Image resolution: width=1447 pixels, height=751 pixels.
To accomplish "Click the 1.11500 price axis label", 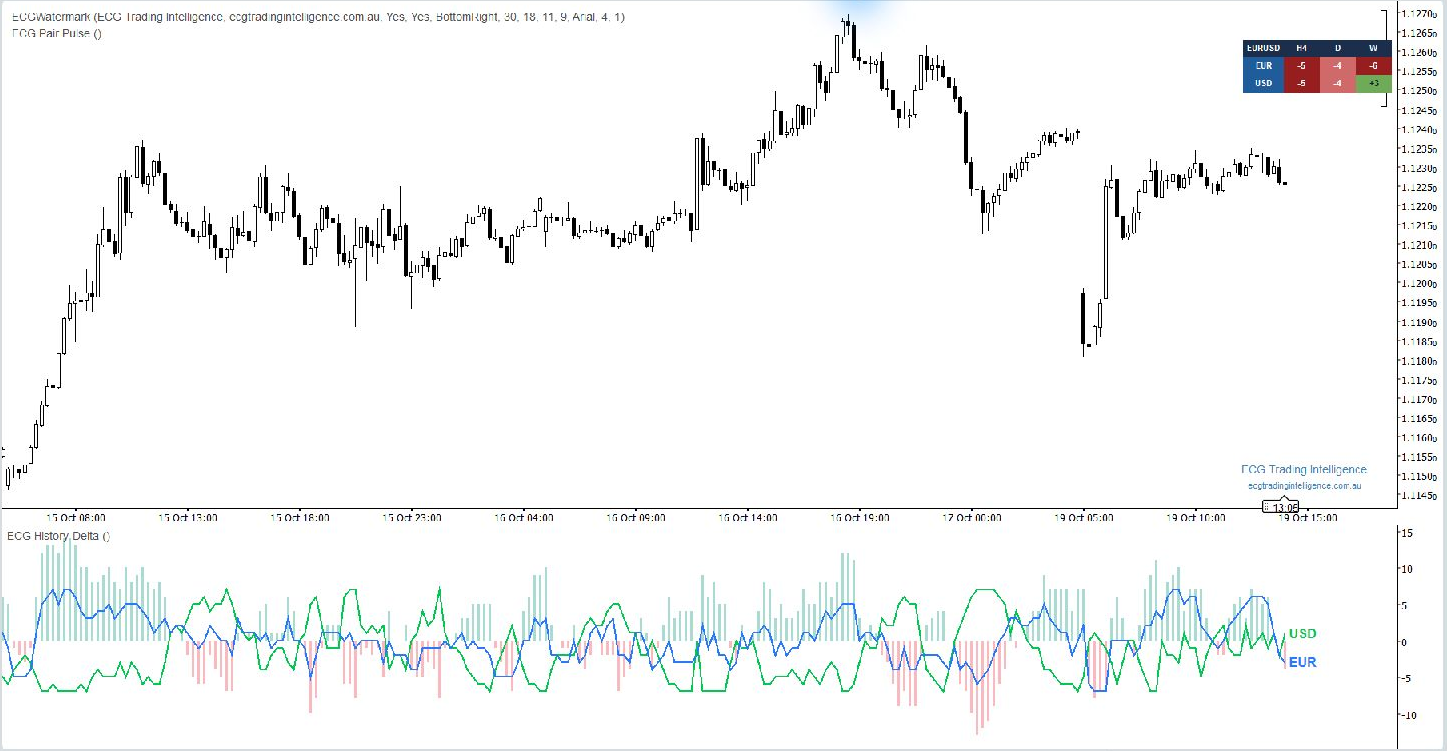I will coord(1417,477).
